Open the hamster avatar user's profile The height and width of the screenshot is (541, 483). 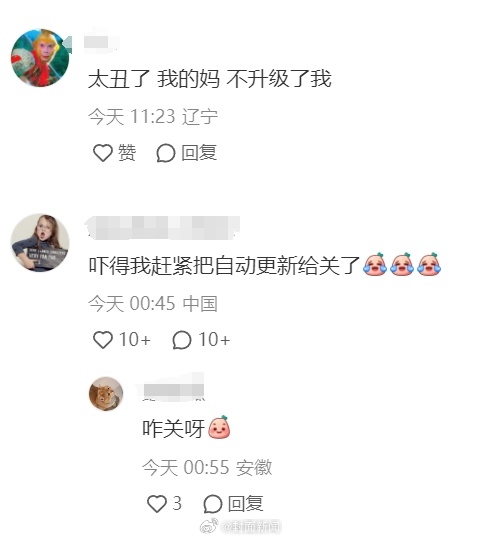coord(106,394)
